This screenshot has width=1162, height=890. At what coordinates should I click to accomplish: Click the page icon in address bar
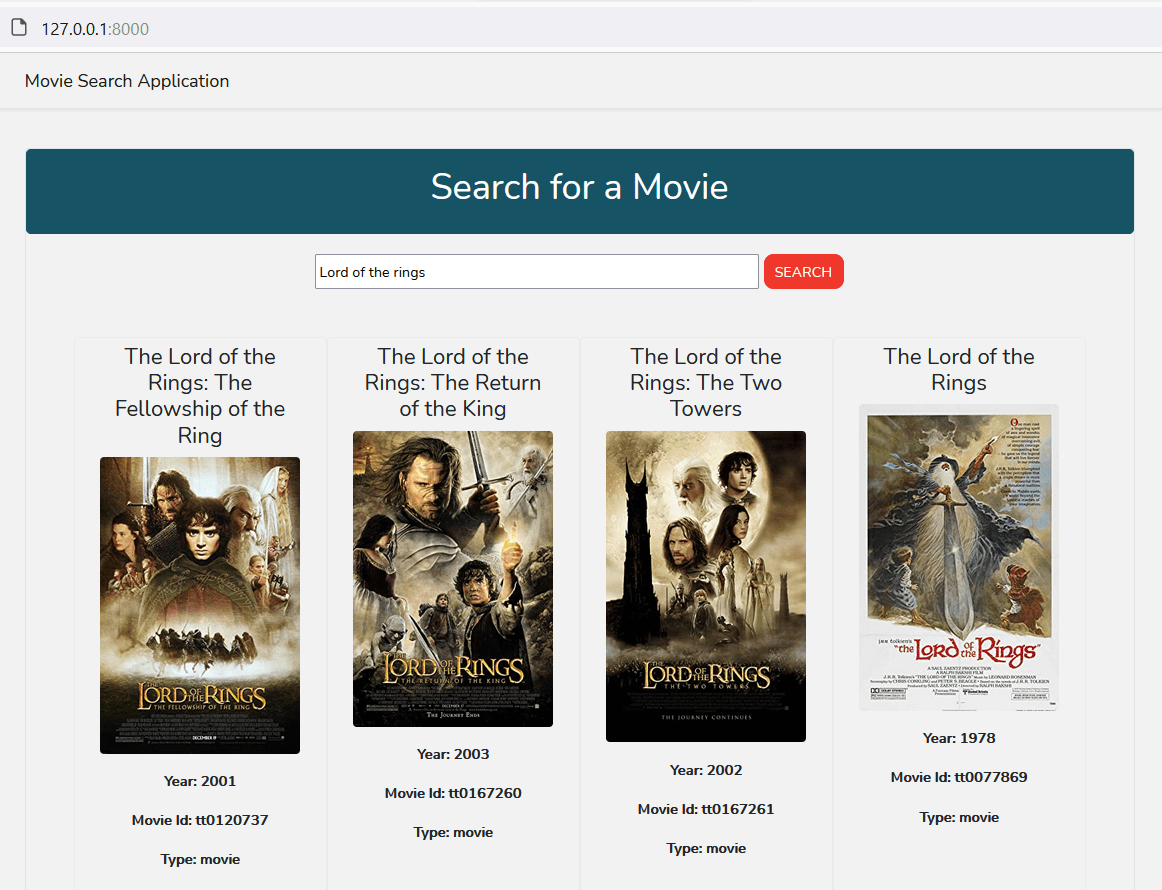(19, 28)
